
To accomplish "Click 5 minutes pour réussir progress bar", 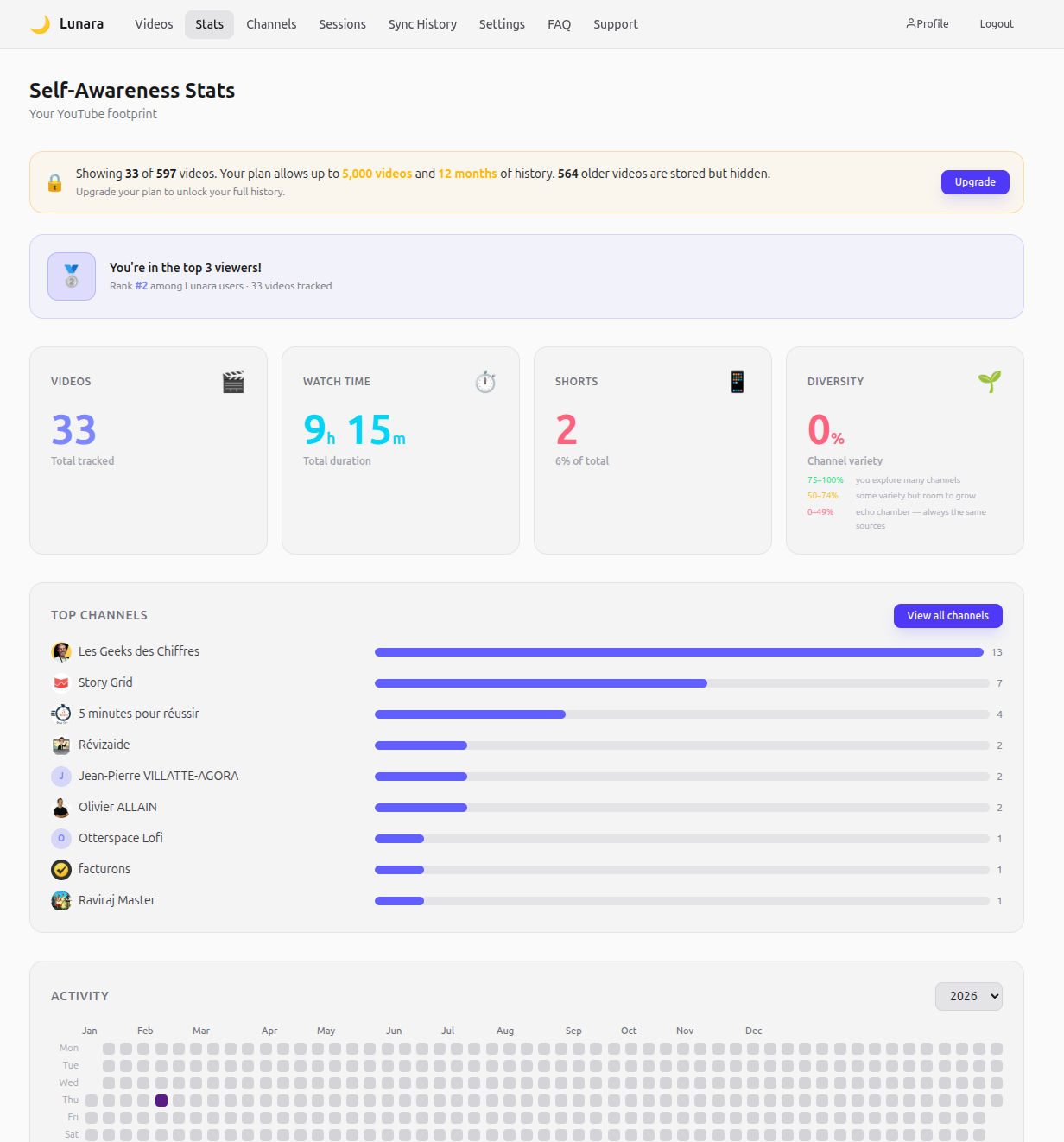I will point(682,714).
